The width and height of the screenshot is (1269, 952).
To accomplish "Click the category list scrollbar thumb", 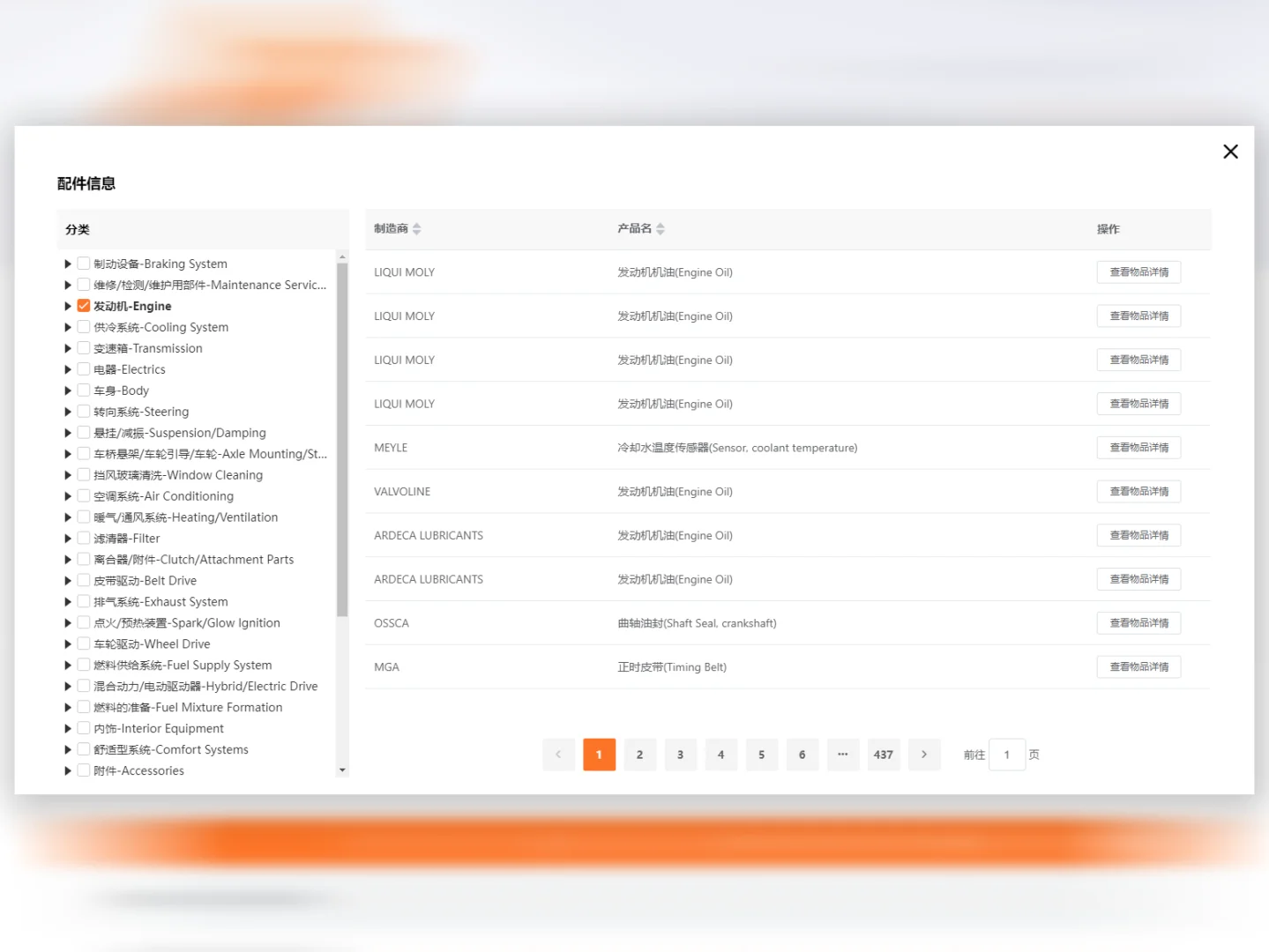I will coord(342,439).
